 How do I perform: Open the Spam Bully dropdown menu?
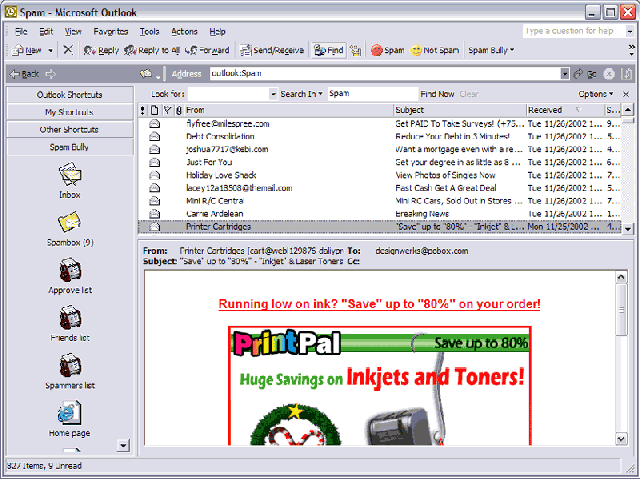tap(491, 50)
